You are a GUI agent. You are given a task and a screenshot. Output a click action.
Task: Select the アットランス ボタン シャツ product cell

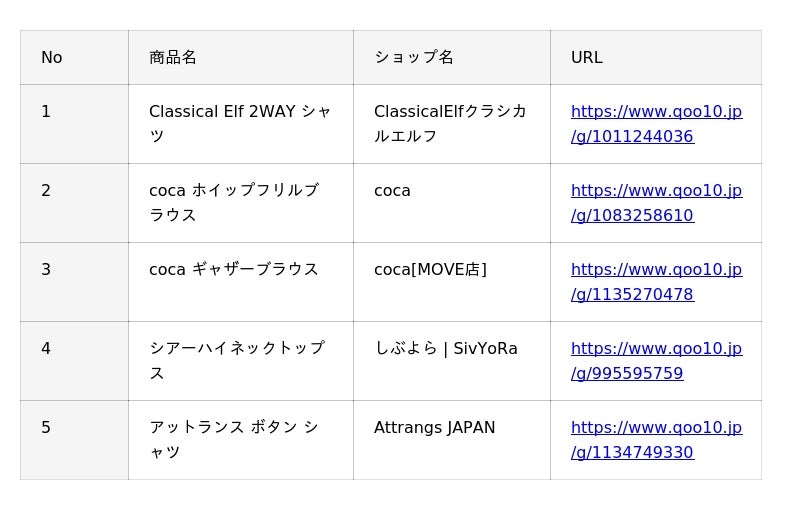pos(234,440)
